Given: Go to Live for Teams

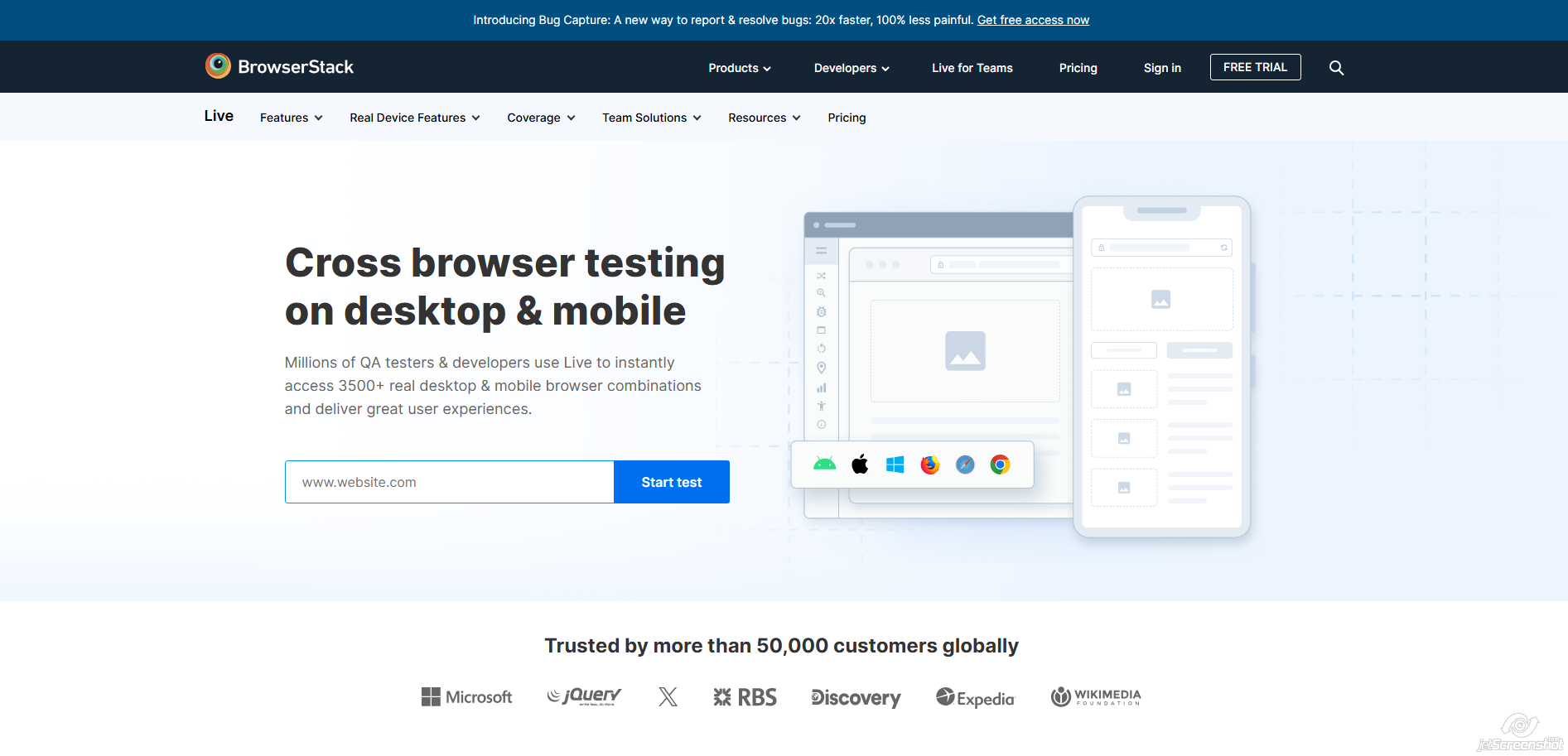Looking at the screenshot, I should [972, 68].
